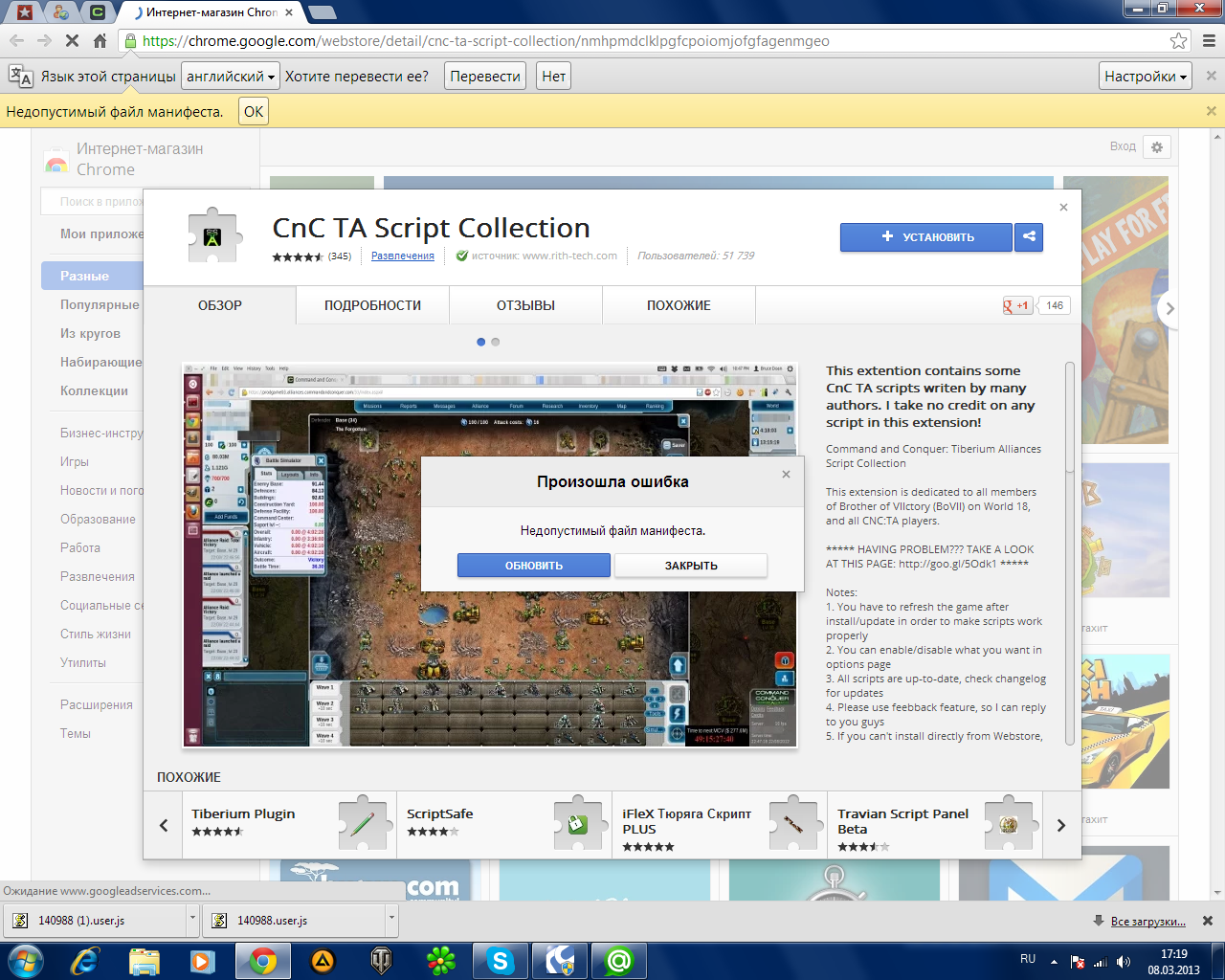
Task: Select the first screenshot dot
Action: point(480,342)
